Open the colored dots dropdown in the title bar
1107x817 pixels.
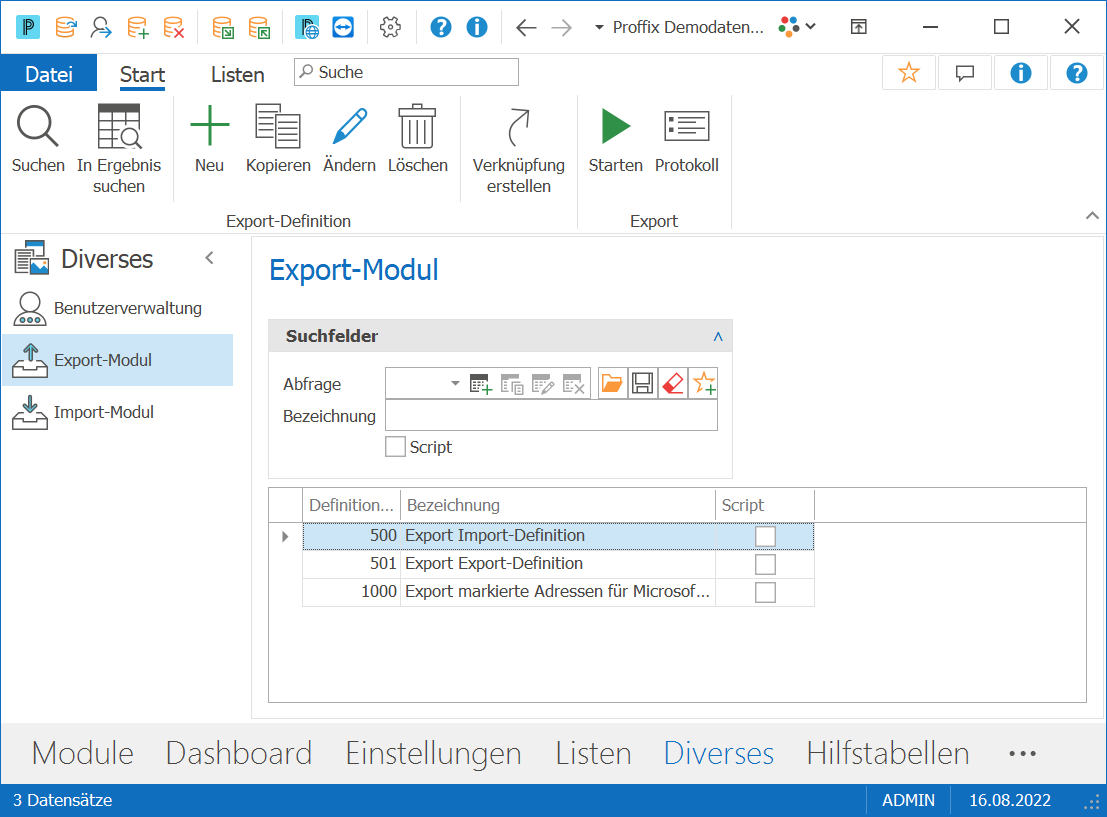tap(797, 28)
